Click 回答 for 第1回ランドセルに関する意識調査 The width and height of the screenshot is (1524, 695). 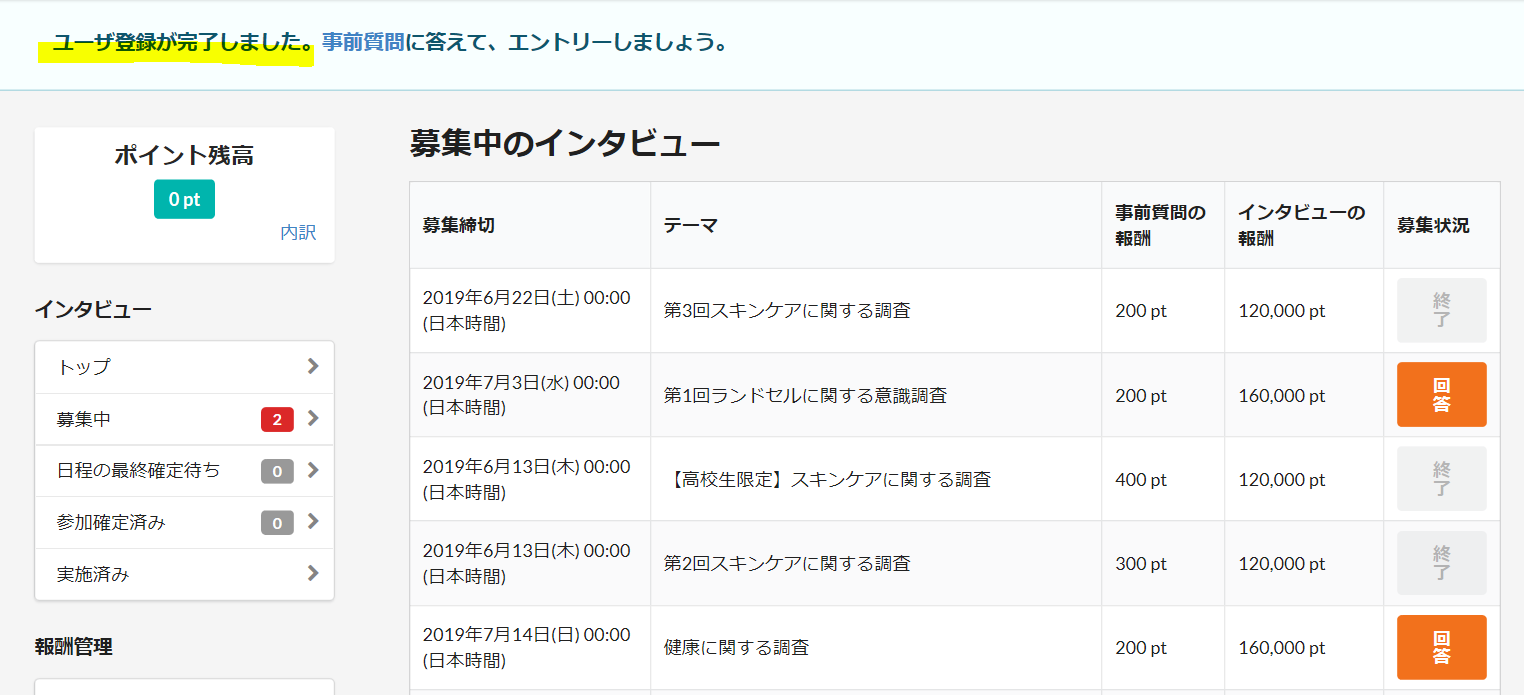pyautogui.click(x=1441, y=395)
